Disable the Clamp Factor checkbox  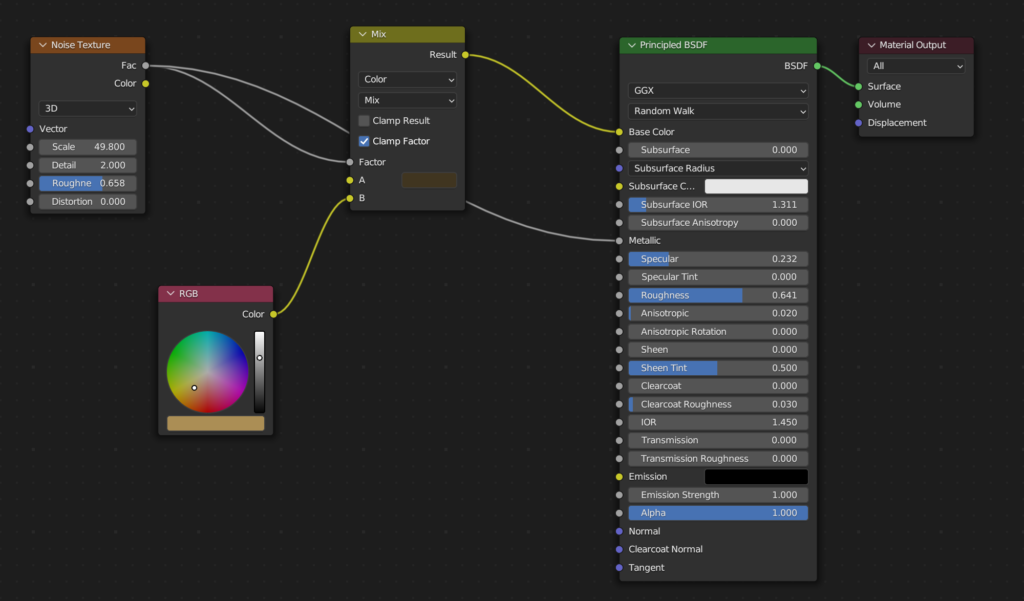(364, 141)
